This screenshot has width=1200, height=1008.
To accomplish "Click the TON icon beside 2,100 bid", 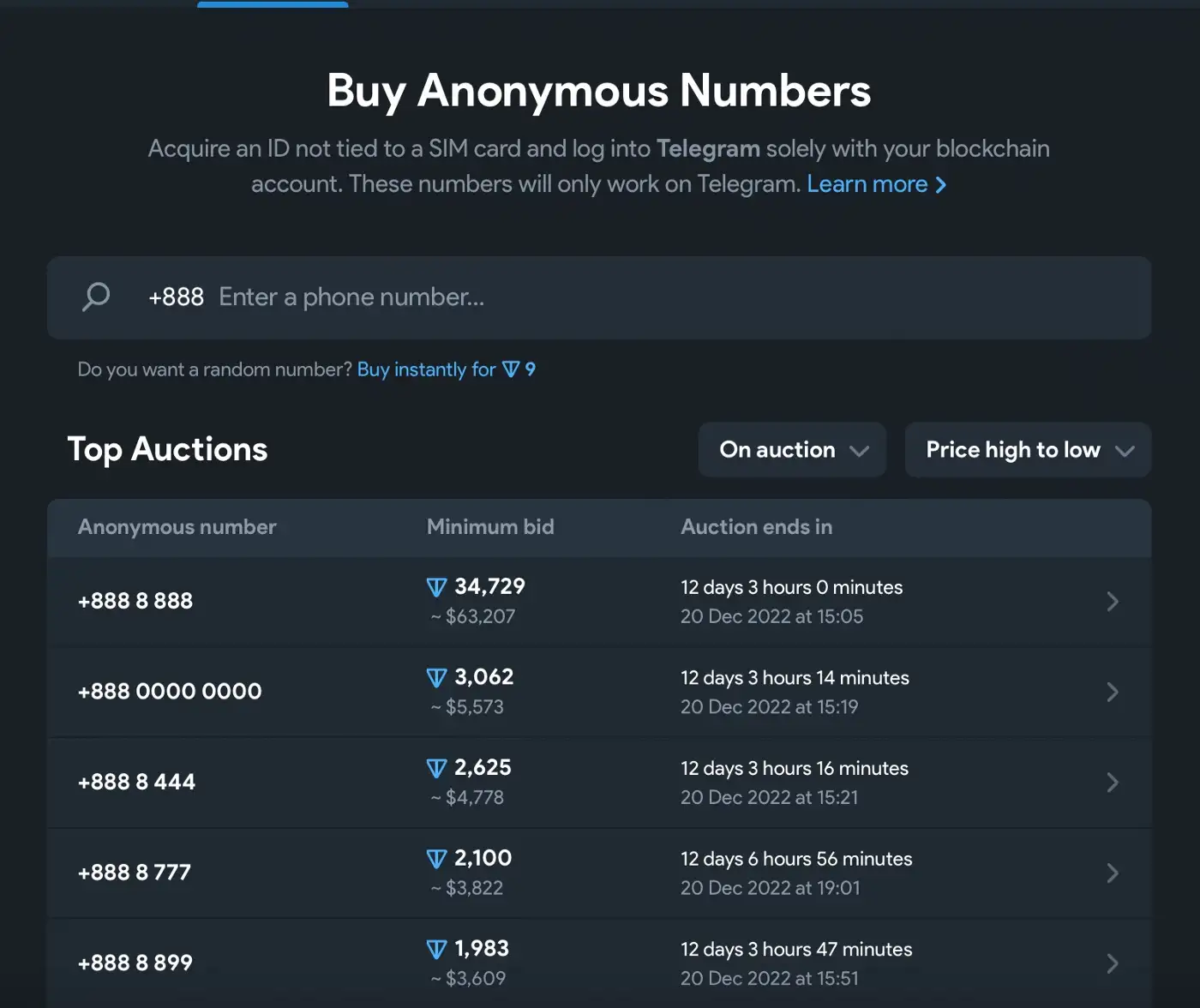I will [x=436, y=859].
